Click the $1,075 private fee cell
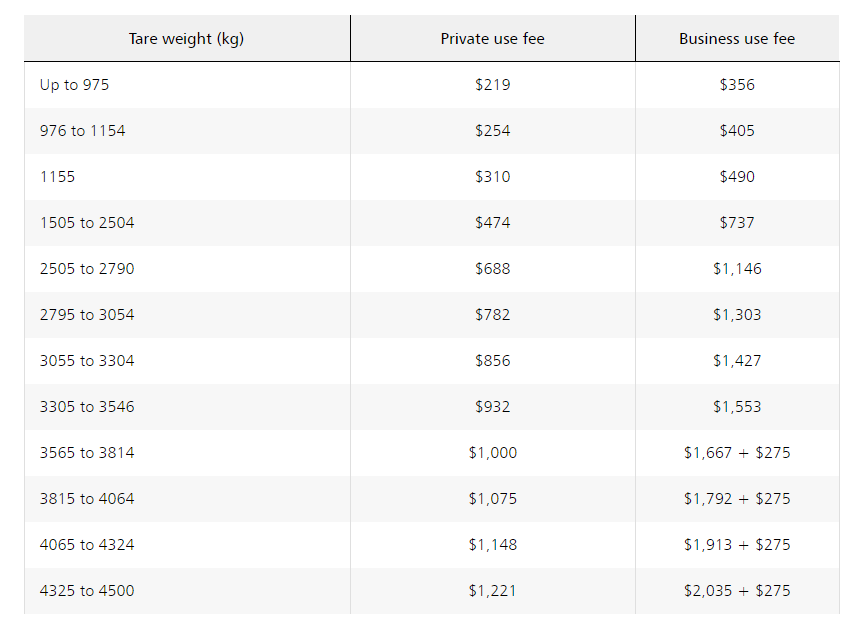846x627 pixels. (492, 499)
